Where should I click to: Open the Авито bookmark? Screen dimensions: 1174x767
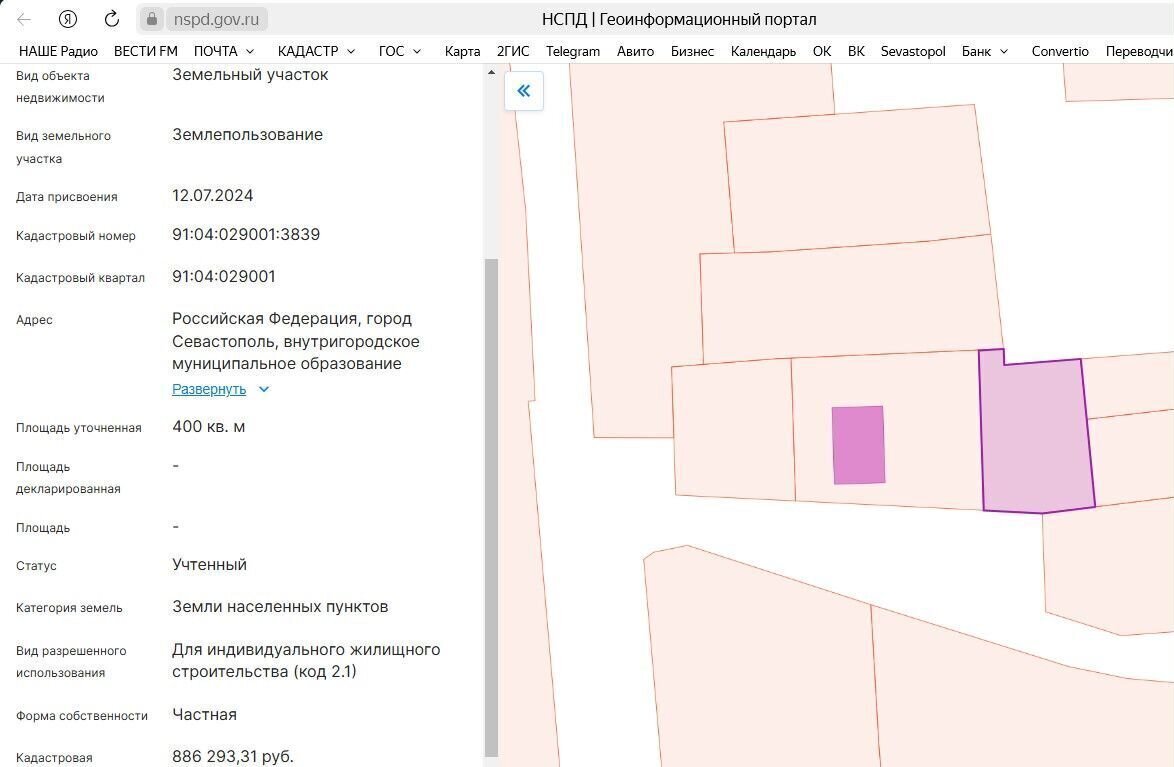pyautogui.click(x=635, y=51)
